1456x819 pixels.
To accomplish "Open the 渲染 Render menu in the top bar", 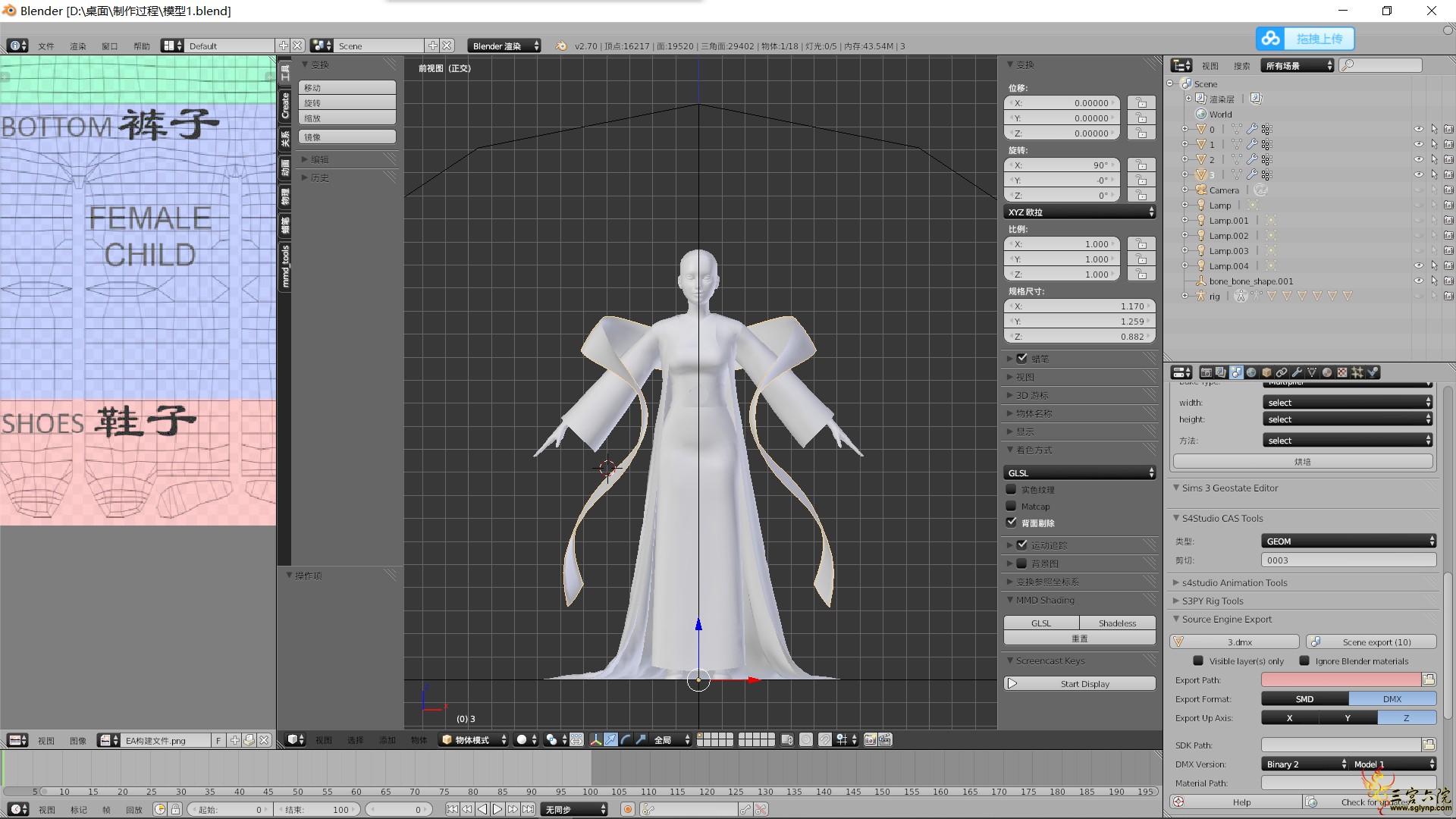I will click(x=78, y=46).
